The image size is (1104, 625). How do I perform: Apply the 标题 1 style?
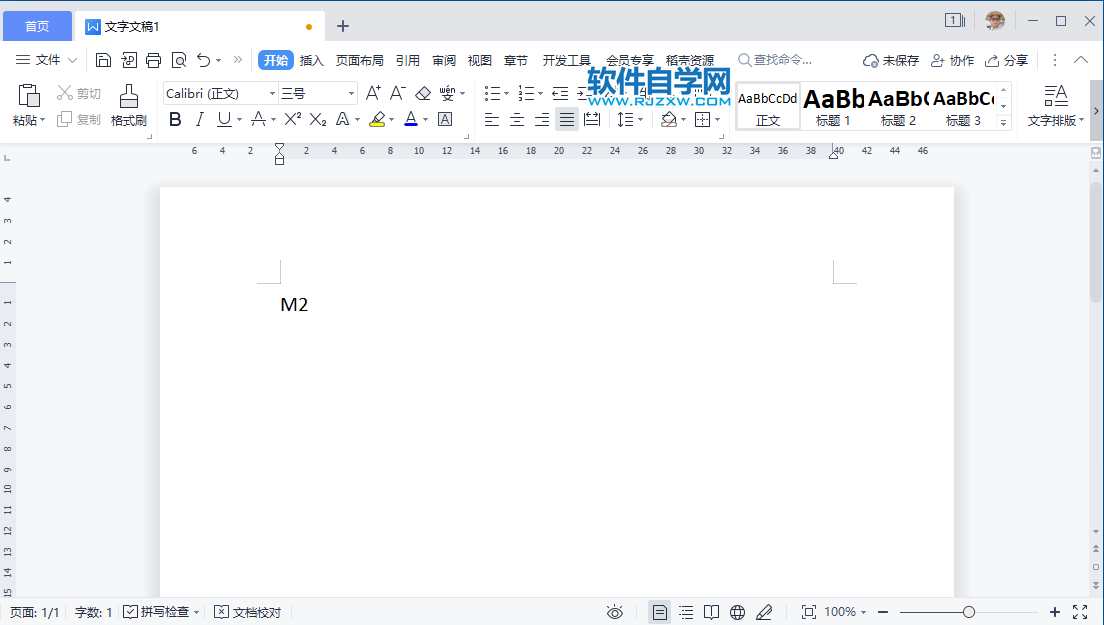tap(831, 105)
